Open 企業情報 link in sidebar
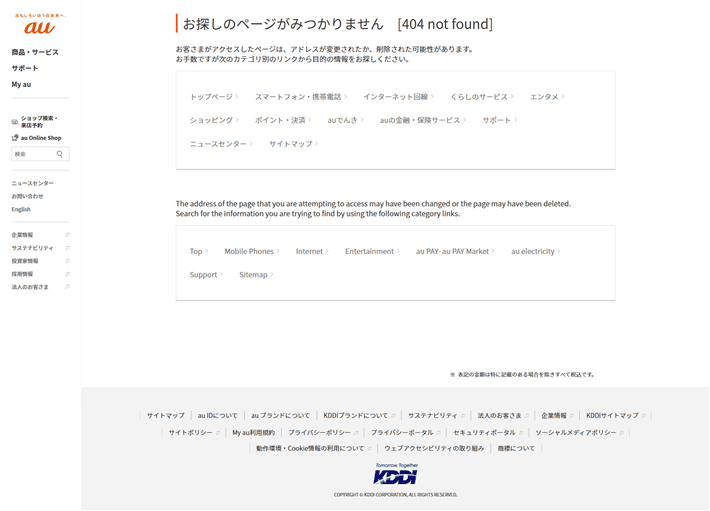710x511 pixels. coord(22,235)
